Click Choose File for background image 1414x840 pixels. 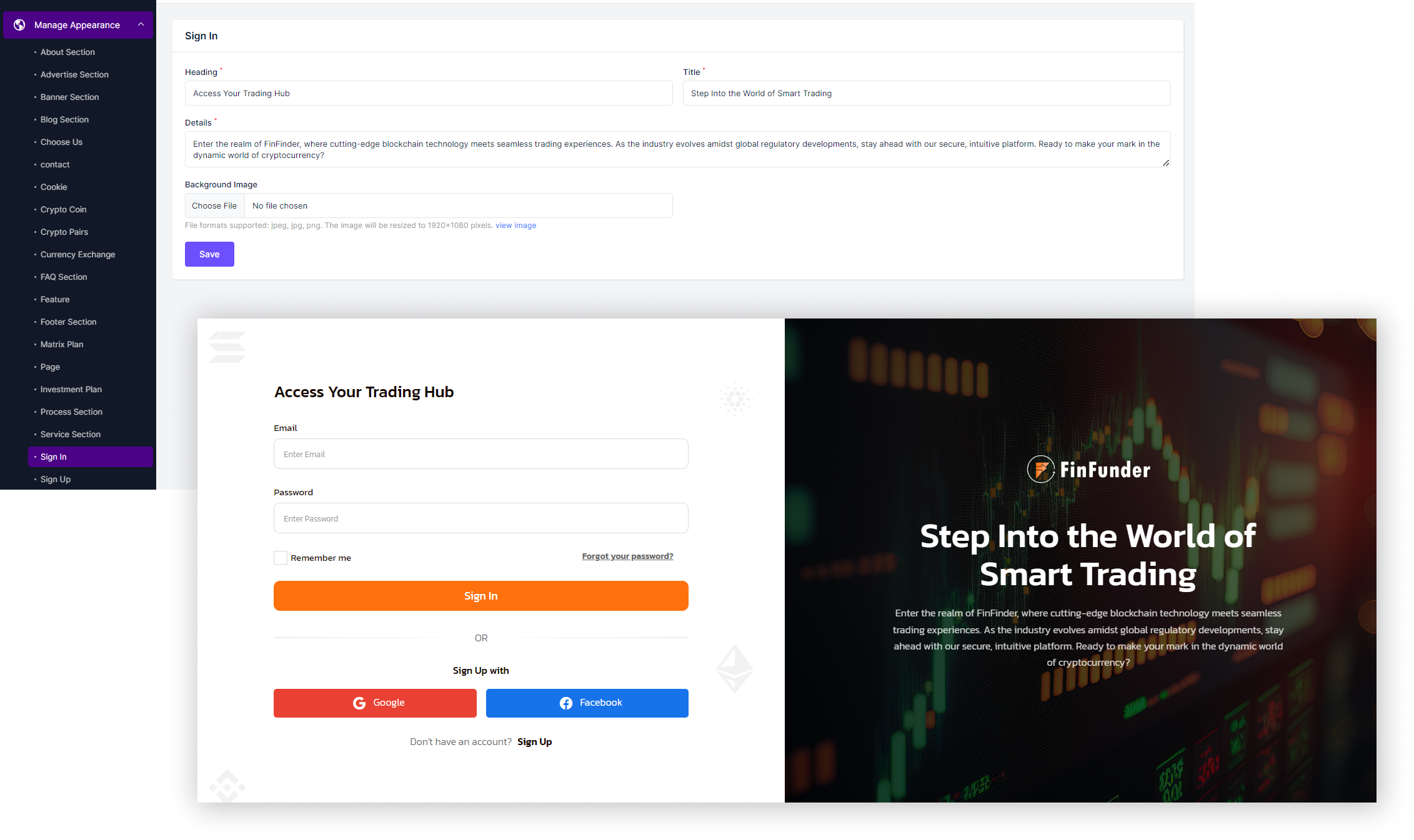214,205
